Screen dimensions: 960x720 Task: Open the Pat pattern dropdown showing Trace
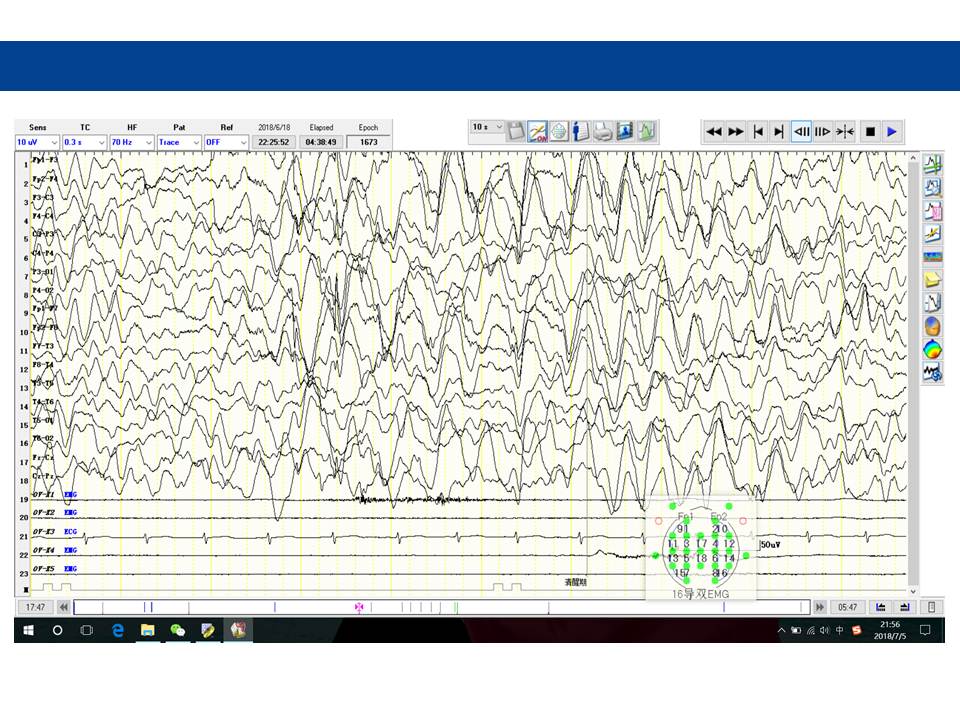tap(179, 142)
